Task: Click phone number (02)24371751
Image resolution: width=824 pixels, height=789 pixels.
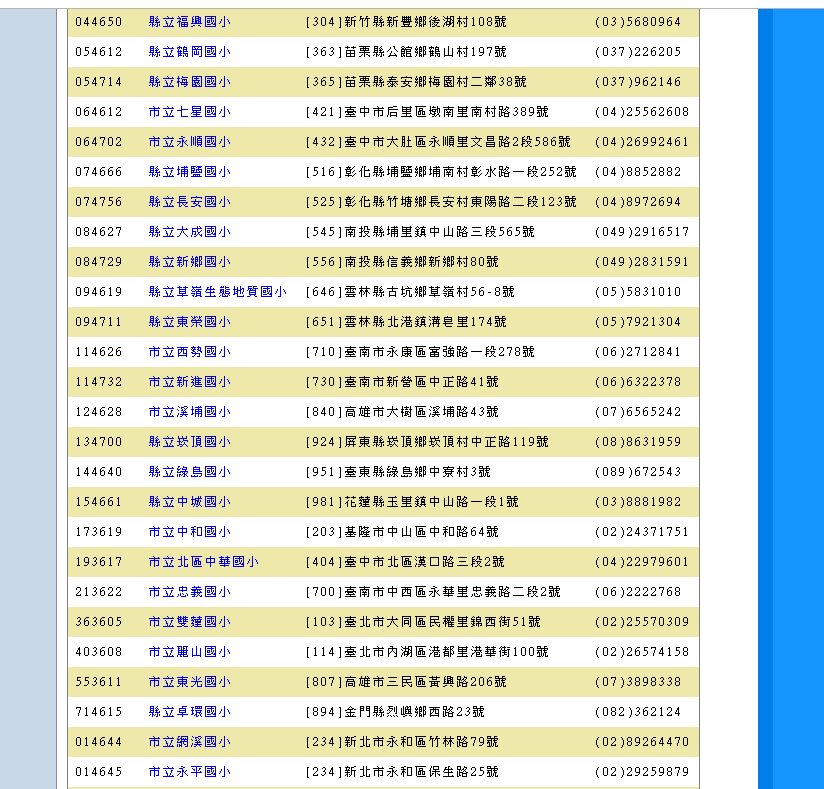Action: 642,531
